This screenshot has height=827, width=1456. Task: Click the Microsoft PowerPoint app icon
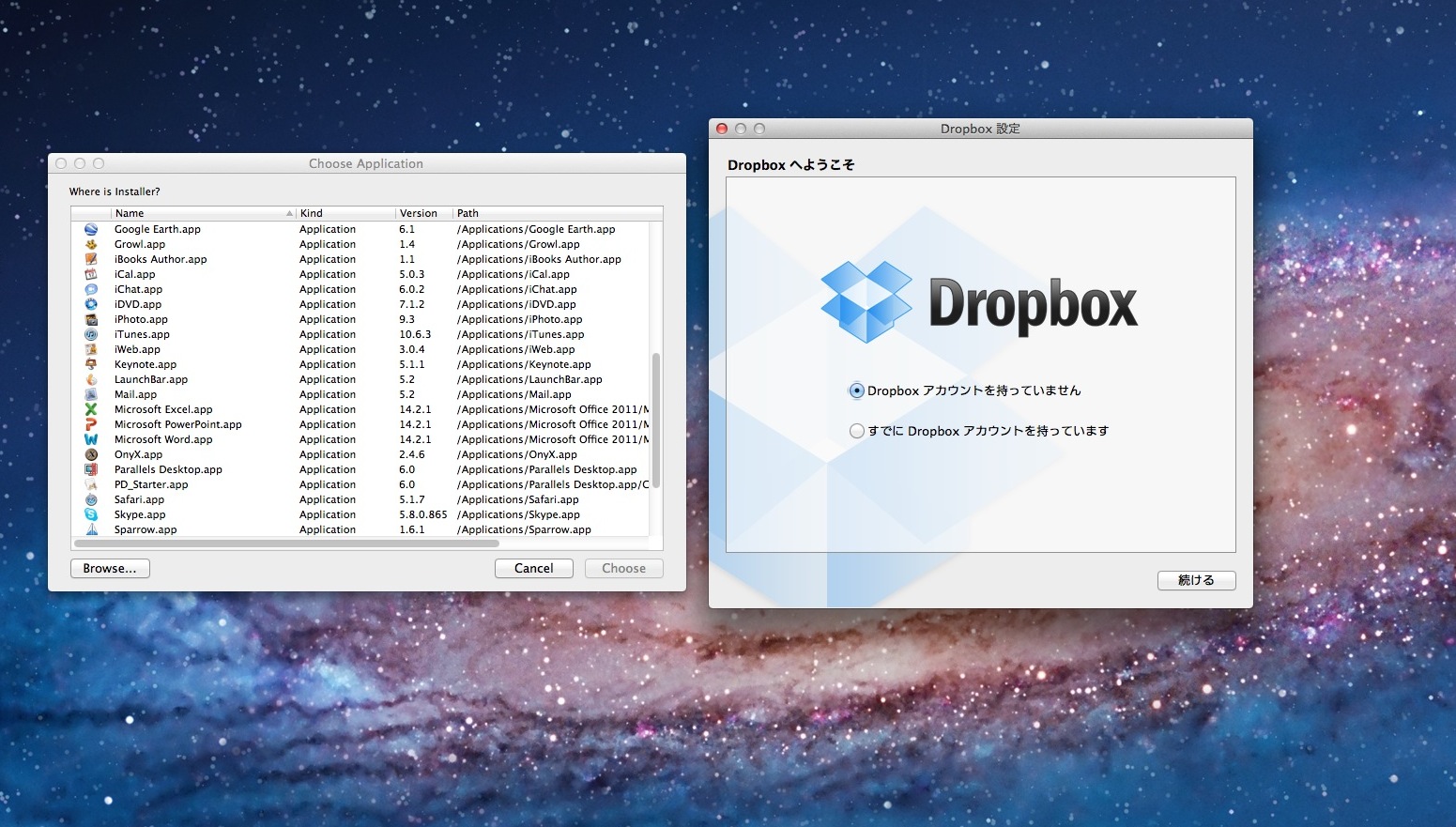tap(91, 424)
